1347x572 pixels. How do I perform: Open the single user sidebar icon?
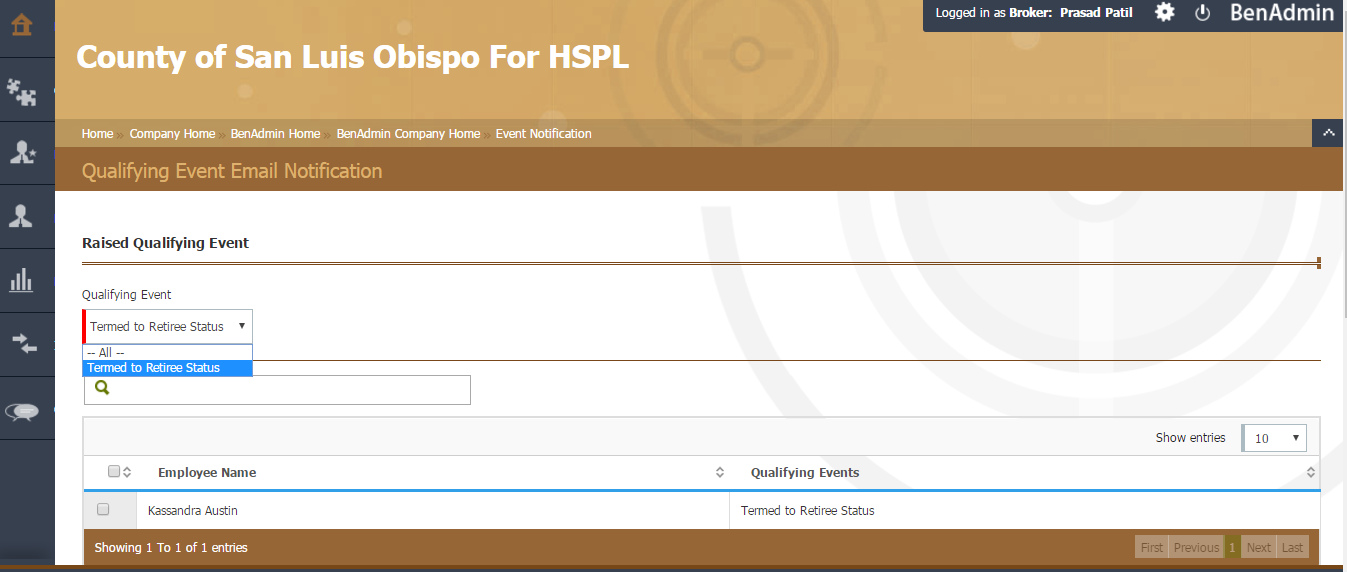click(21, 216)
